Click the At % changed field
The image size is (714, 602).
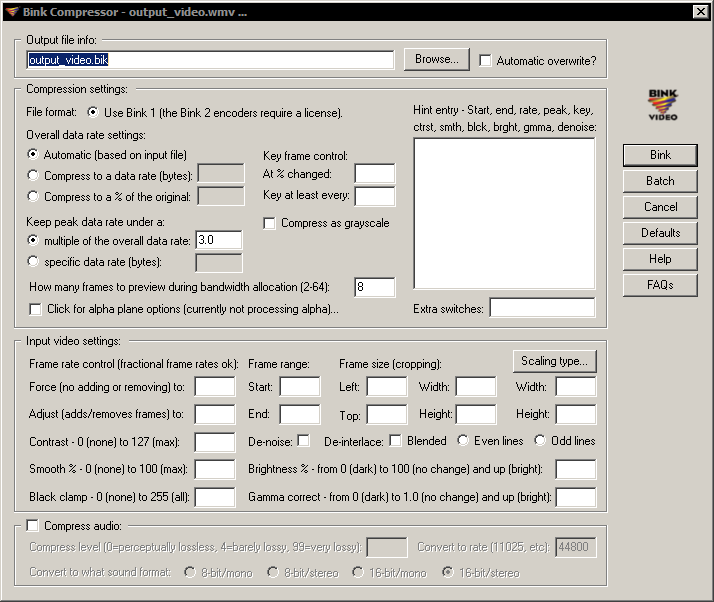tap(375, 173)
